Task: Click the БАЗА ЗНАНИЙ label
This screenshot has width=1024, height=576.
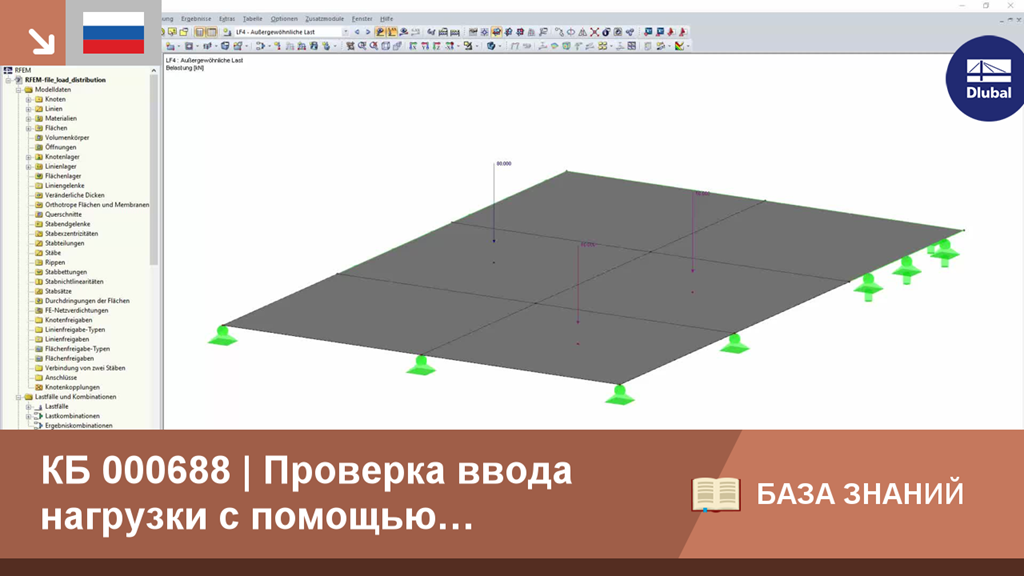Action: pyautogui.click(x=859, y=494)
